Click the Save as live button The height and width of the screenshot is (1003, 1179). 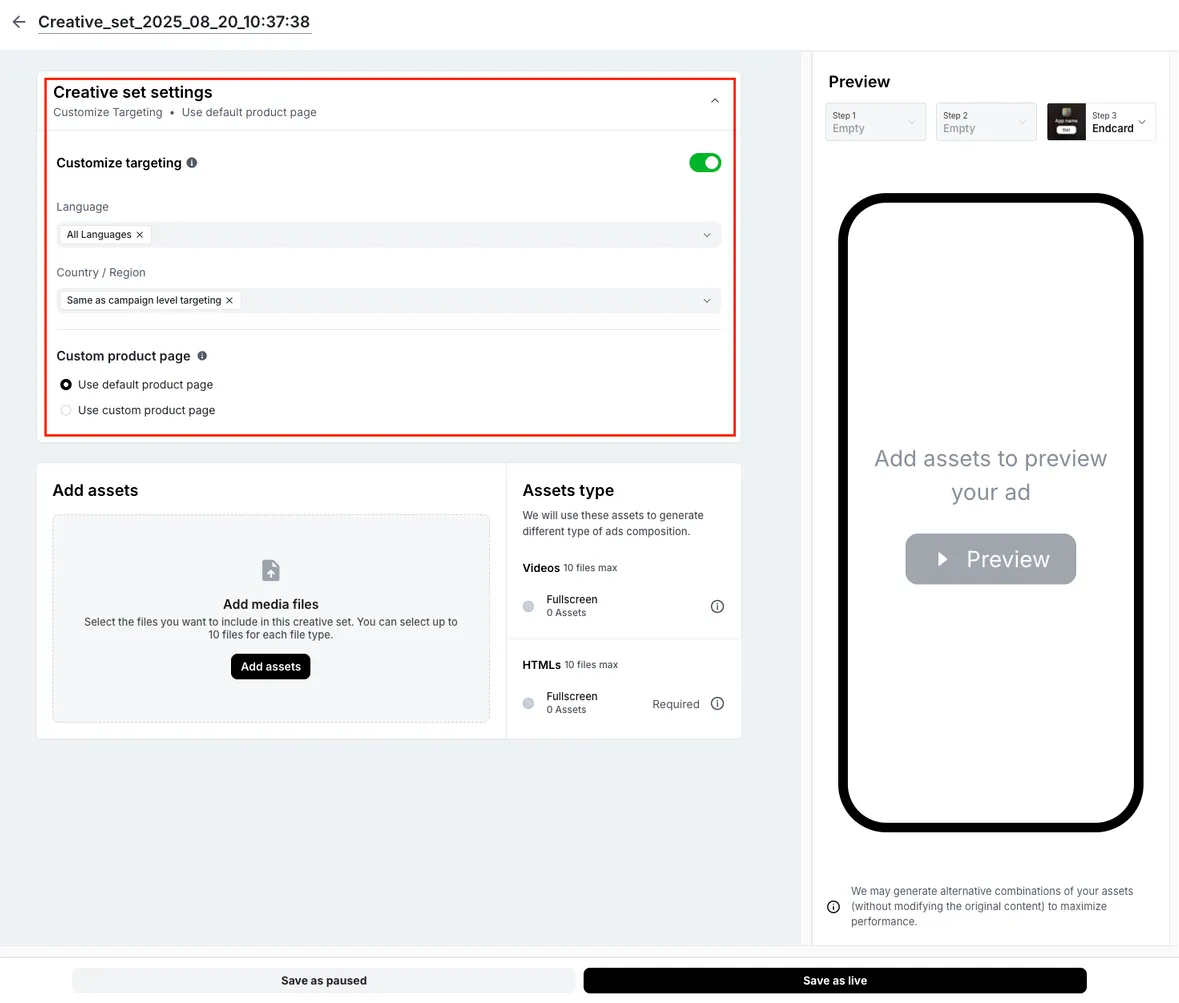834,980
